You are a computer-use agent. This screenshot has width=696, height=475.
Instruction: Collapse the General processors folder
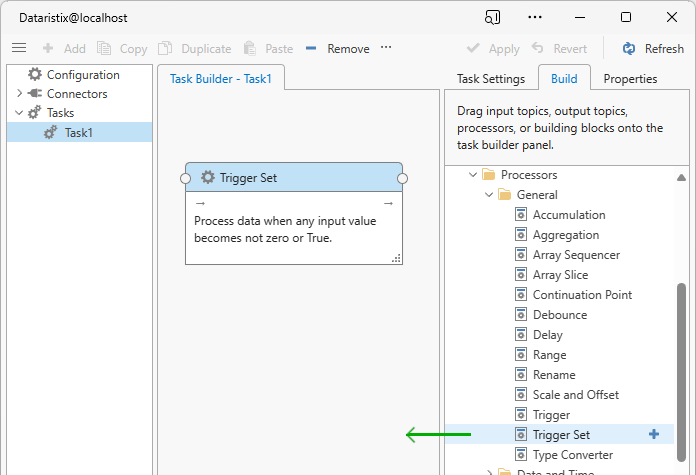488,195
